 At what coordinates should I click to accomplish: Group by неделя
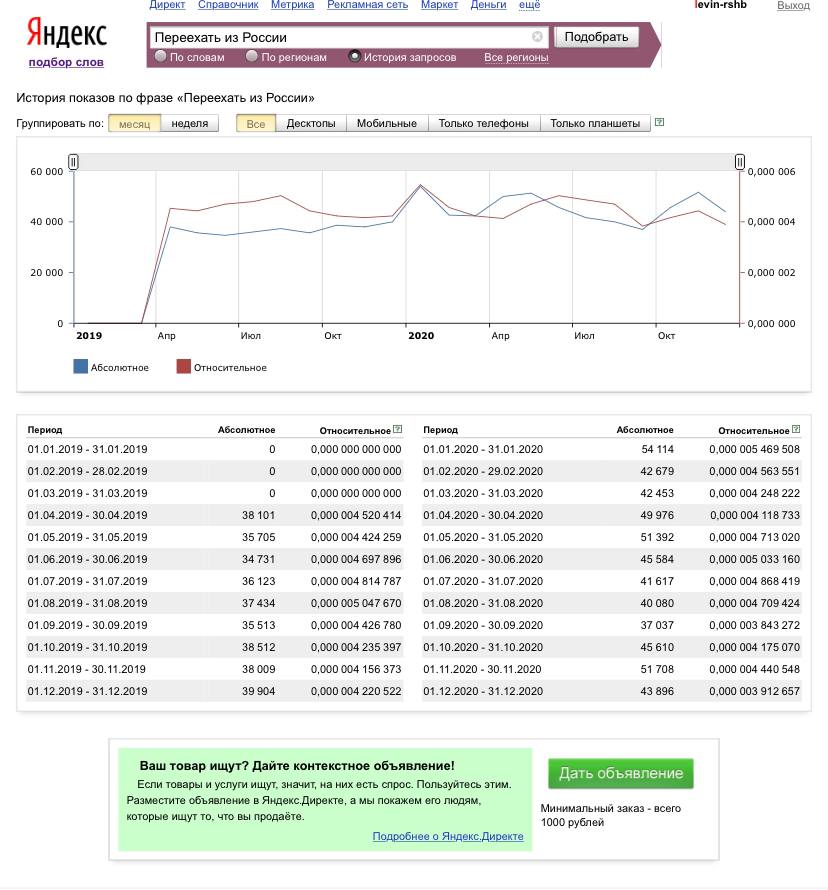pyautogui.click(x=190, y=123)
